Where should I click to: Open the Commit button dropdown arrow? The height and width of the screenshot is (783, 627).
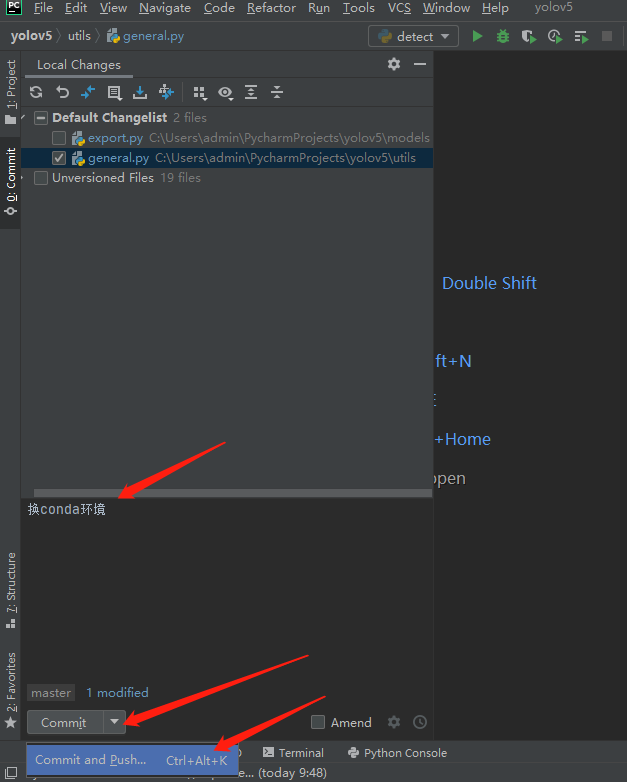coord(115,722)
